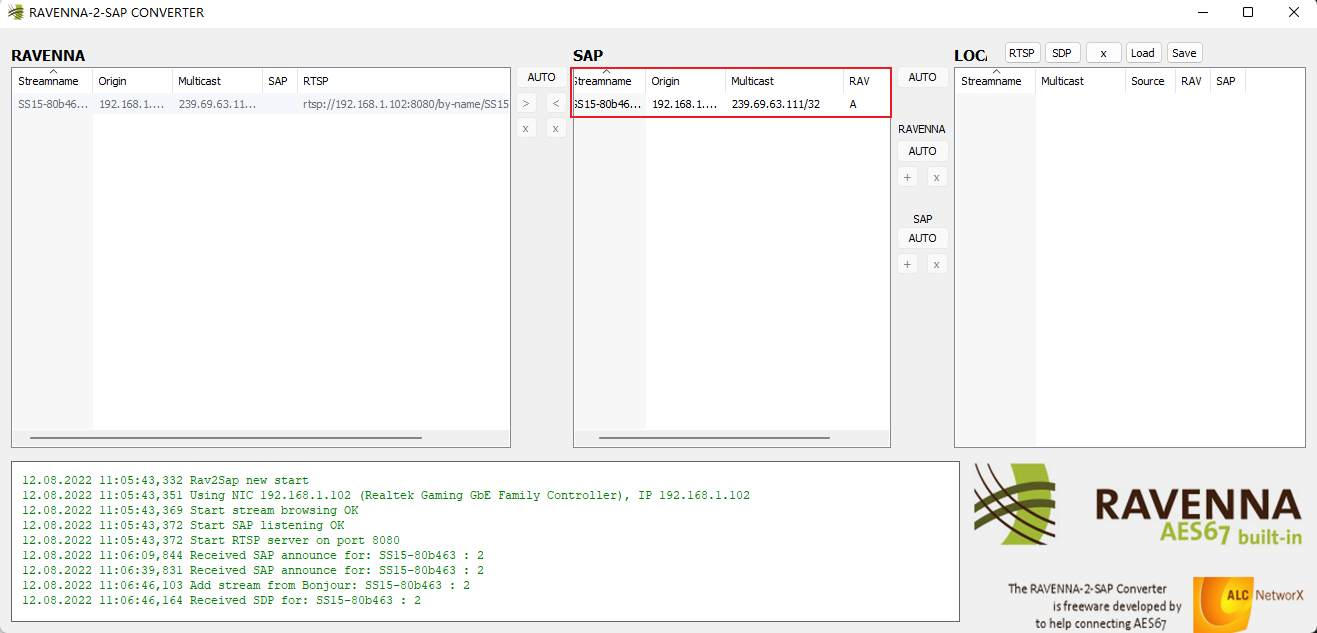The image size is (1317, 633).
Task: Click the ALC NetworX logo
Action: [1249, 604]
